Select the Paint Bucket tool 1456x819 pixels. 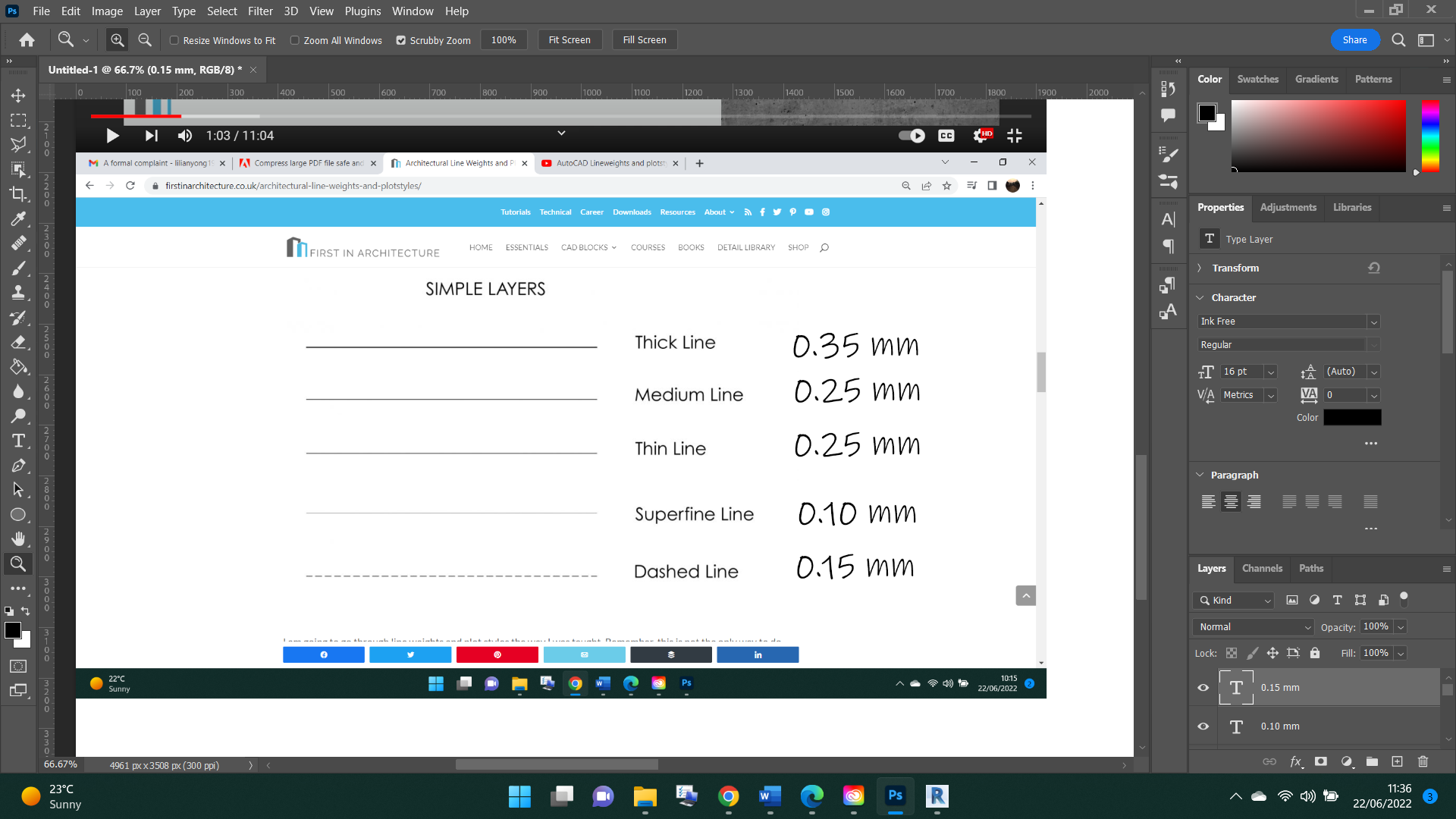(x=18, y=367)
